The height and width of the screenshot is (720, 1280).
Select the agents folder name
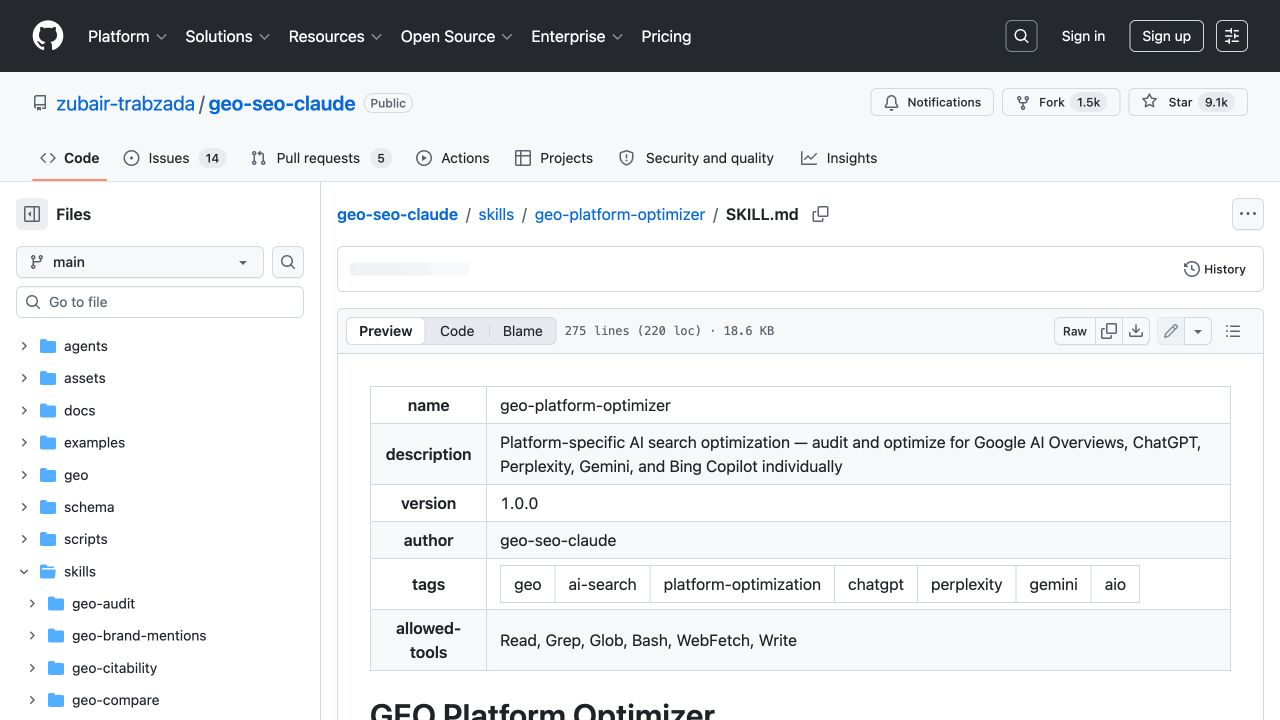coord(86,346)
